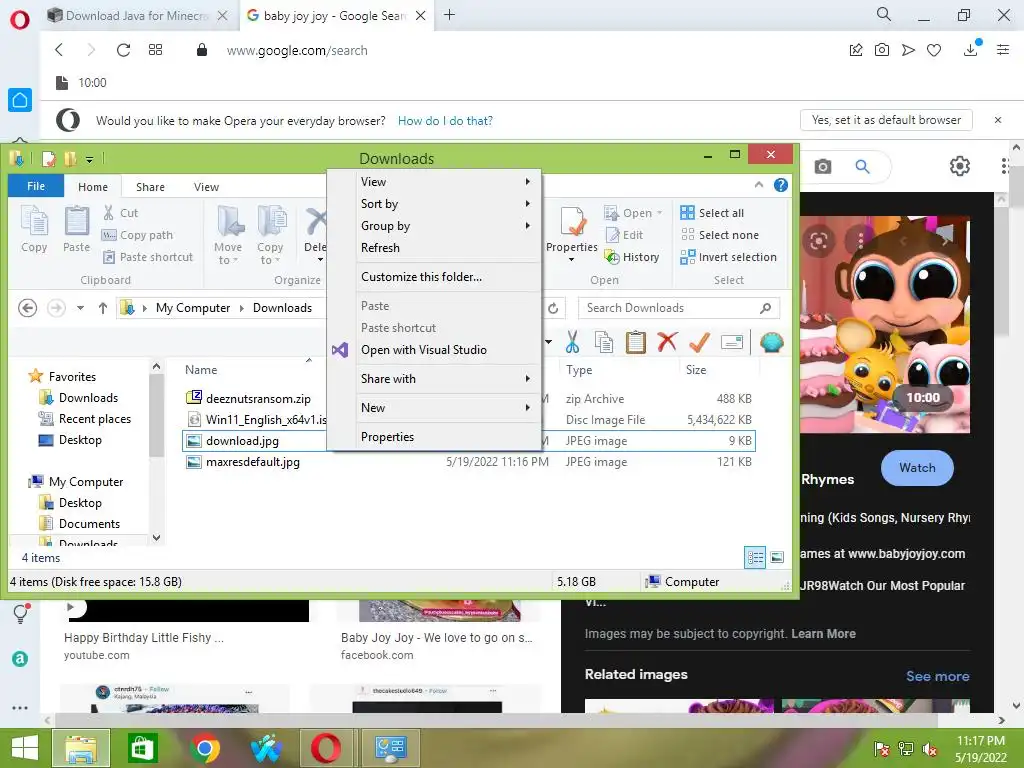The width and height of the screenshot is (1024, 768).
Task: Click the See more link
Action: click(x=937, y=677)
